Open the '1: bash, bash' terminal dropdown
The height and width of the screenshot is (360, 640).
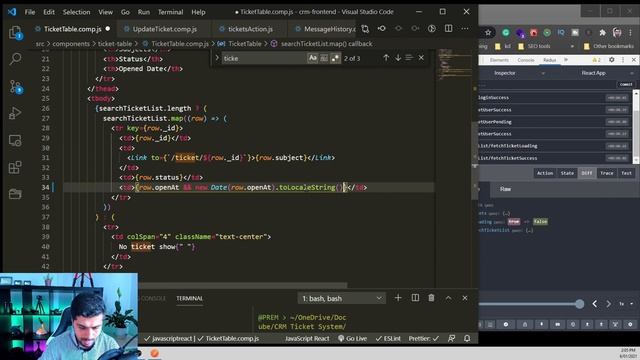pyautogui.click(x=341, y=298)
